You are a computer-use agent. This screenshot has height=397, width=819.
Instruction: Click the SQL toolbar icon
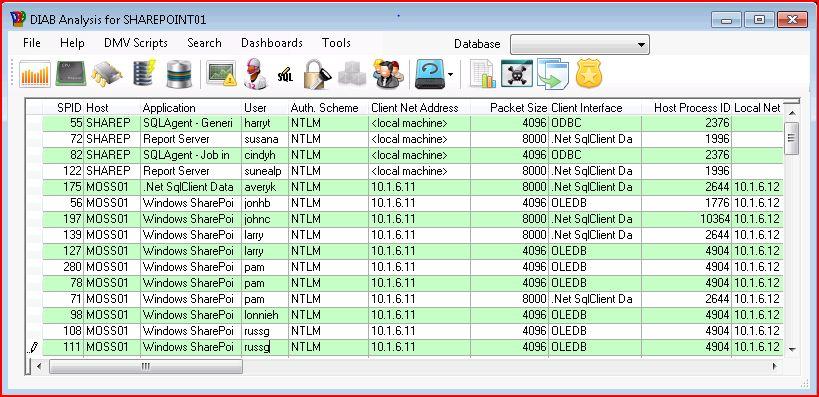tap(285, 76)
